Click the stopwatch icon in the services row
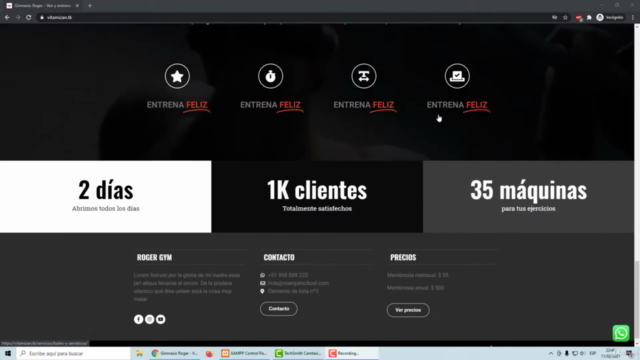Image resolution: width=640 pixels, height=360 pixels. point(270,76)
